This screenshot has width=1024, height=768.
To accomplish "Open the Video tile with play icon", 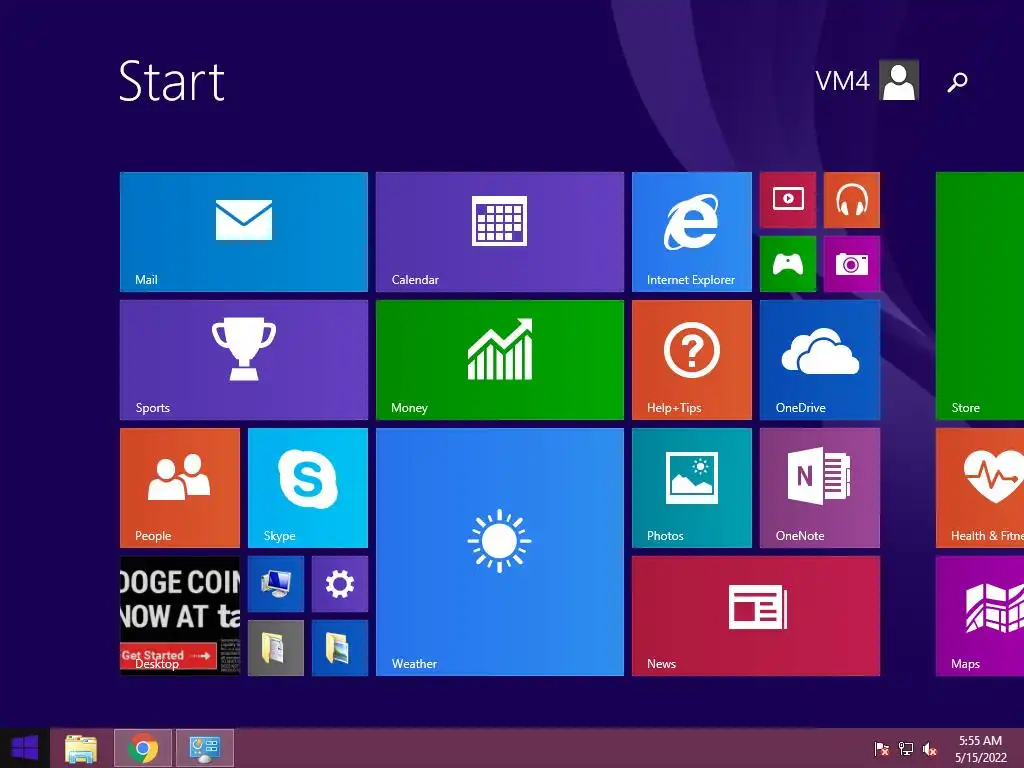I will pyautogui.click(x=788, y=200).
